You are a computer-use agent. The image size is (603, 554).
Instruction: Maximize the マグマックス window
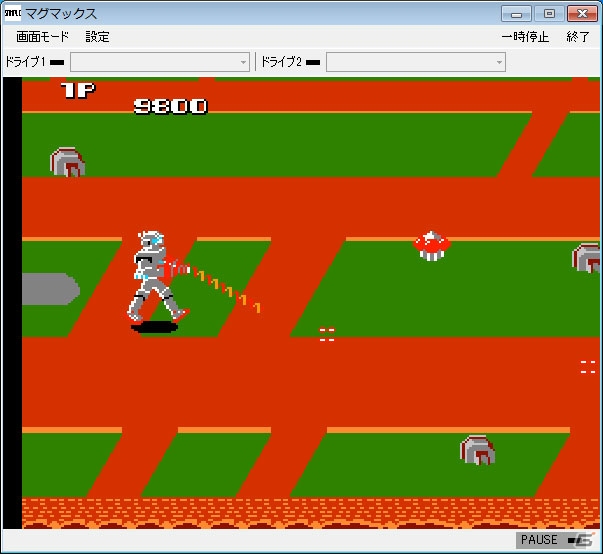[x=549, y=14]
